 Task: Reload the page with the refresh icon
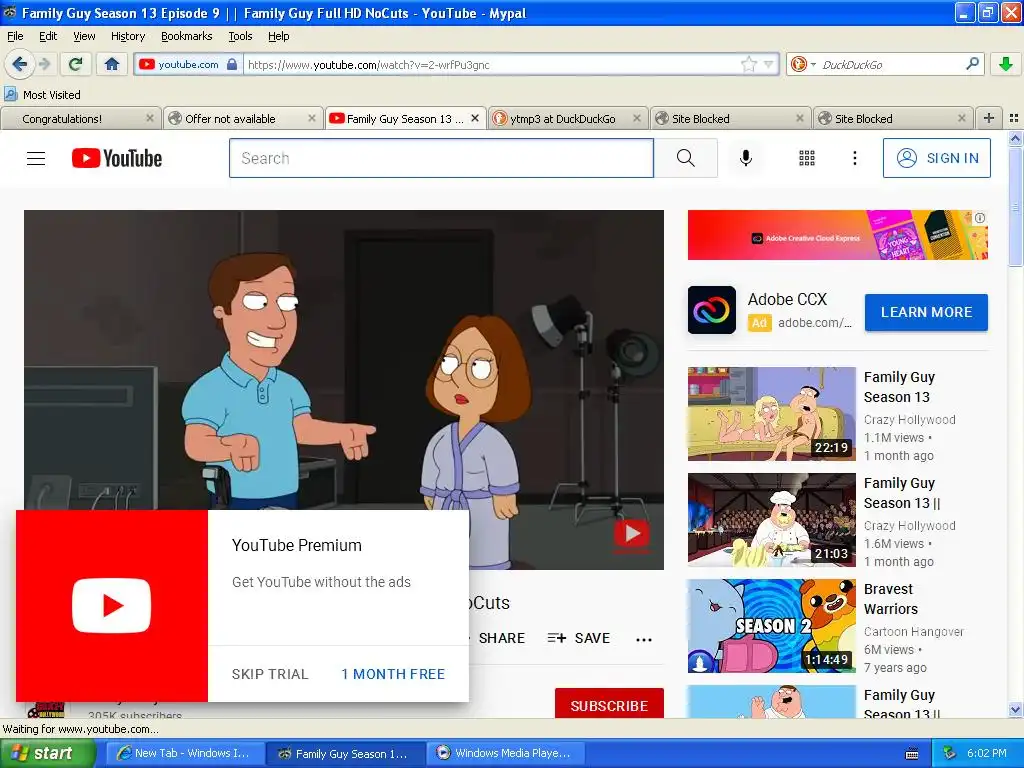point(76,64)
